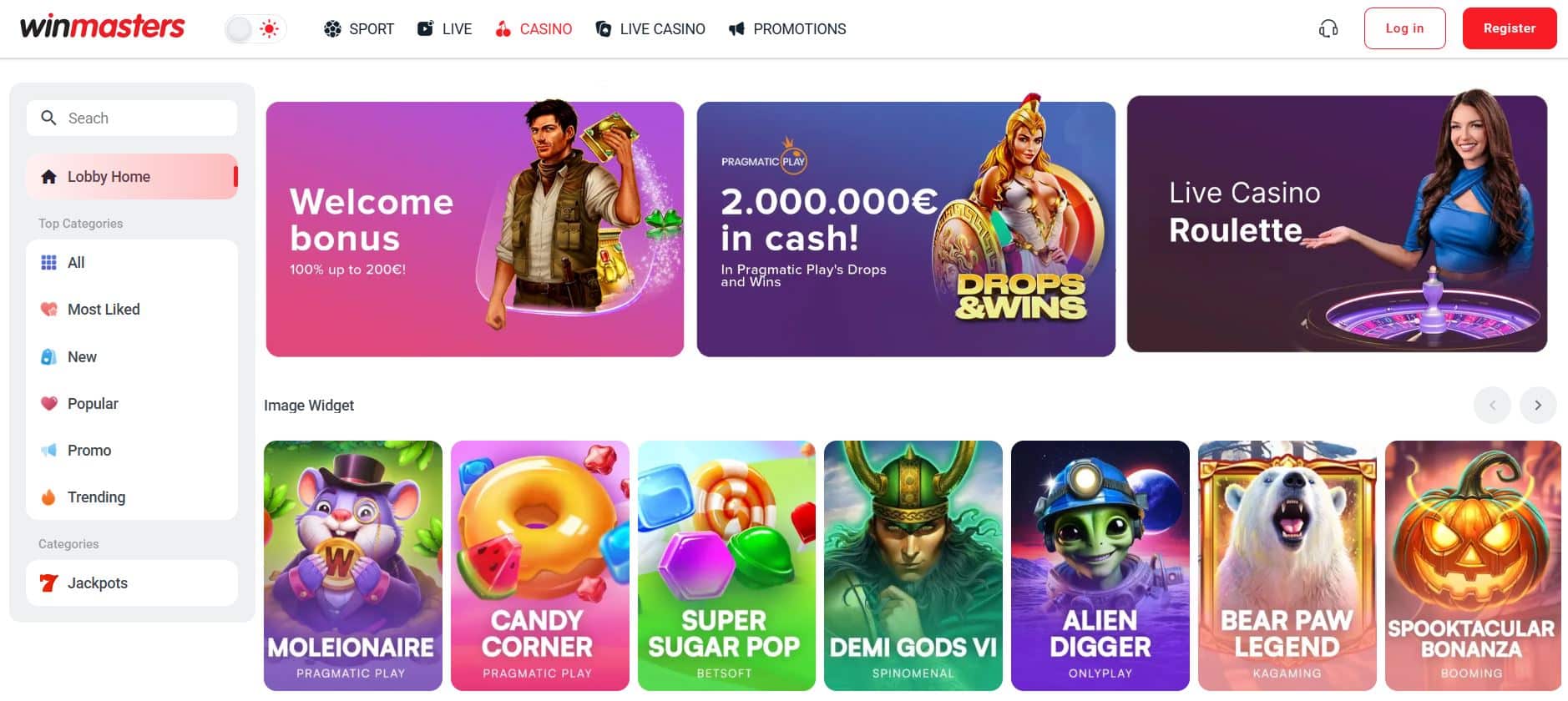
Task: Open the Alien Digger game thumbnail
Action: point(1100,565)
